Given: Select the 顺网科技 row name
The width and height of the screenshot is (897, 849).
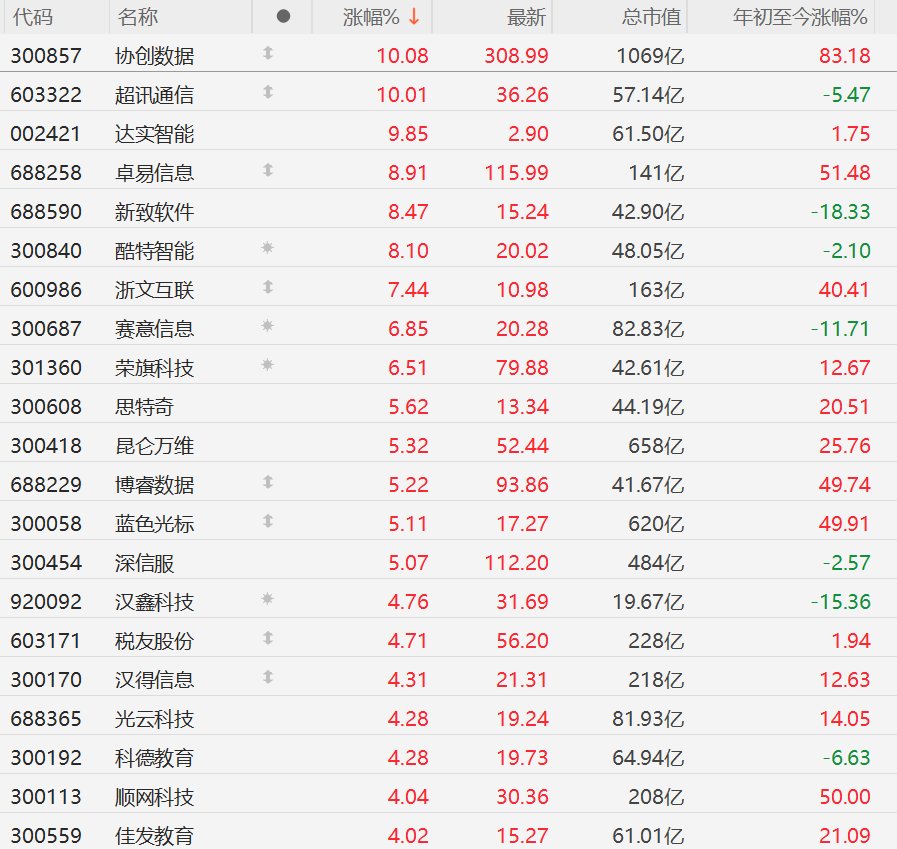Looking at the screenshot, I should (154, 797).
